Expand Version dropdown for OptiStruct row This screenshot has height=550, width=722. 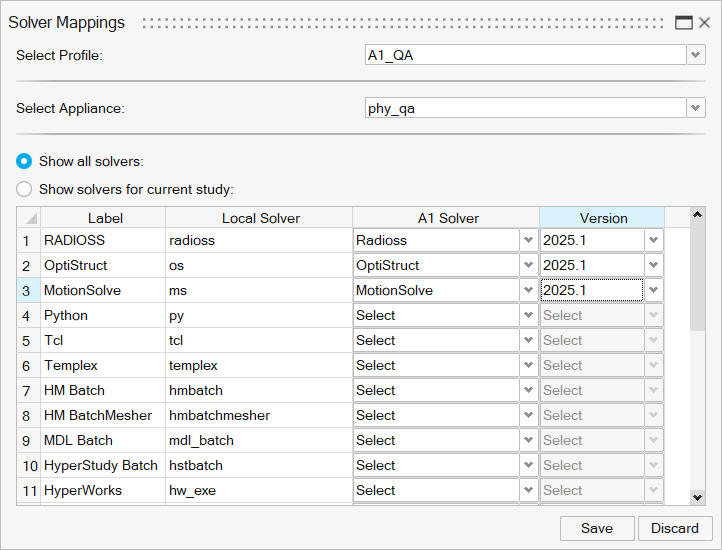653,265
